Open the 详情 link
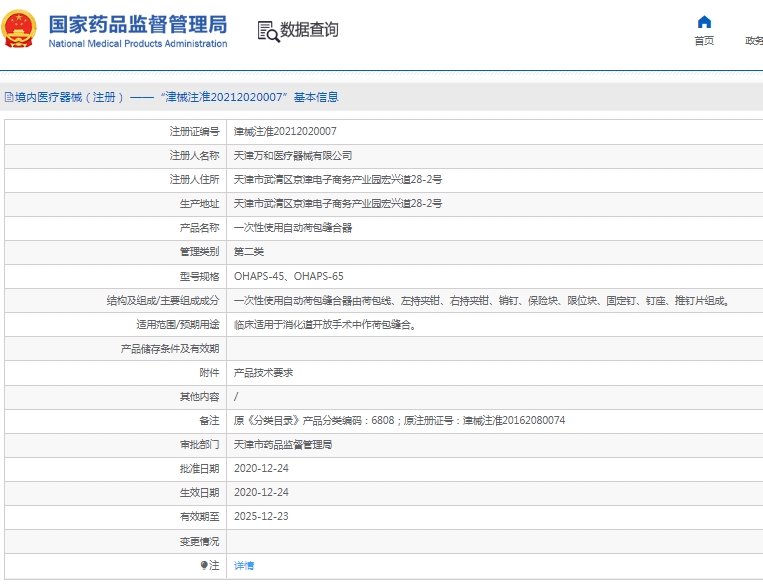The height and width of the screenshot is (585, 763). [x=244, y=566]
